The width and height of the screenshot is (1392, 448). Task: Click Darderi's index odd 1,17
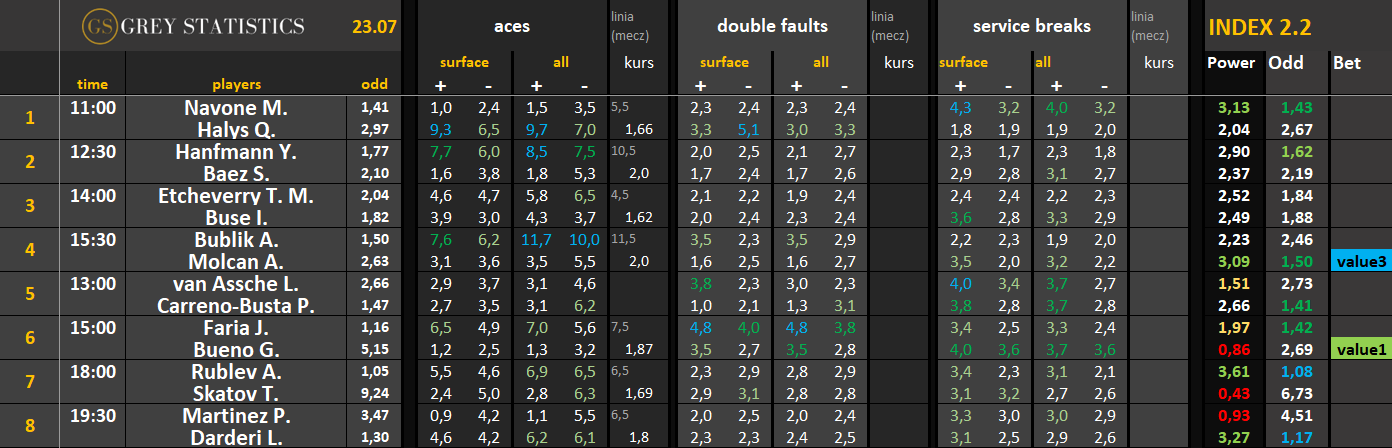coord(1295,437)
